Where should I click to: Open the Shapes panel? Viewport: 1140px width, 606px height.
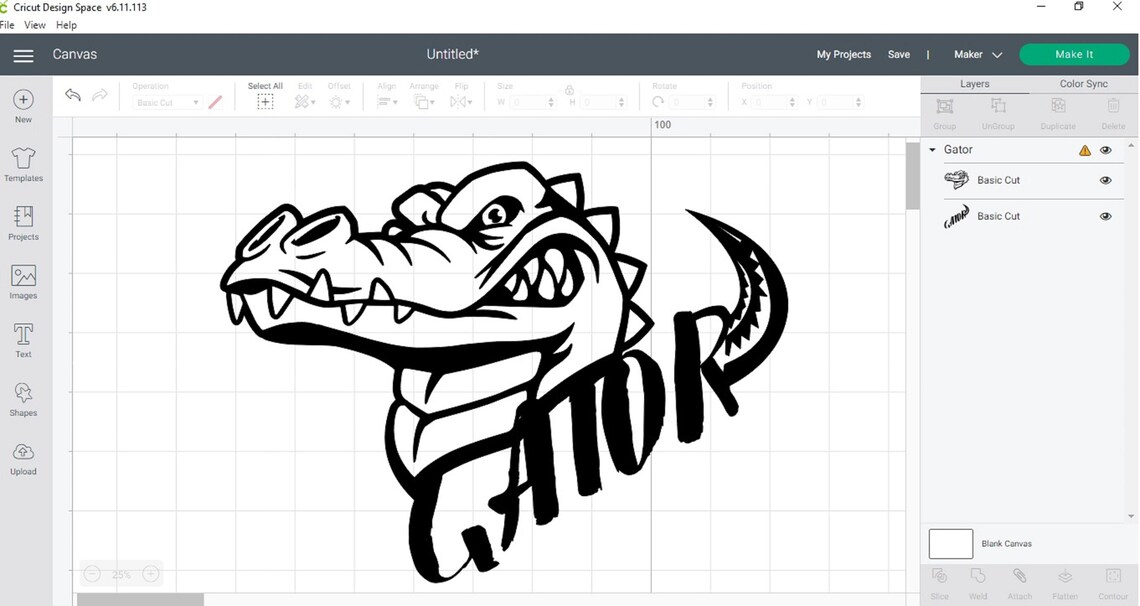pyautogui.click(x=22, y=397)
